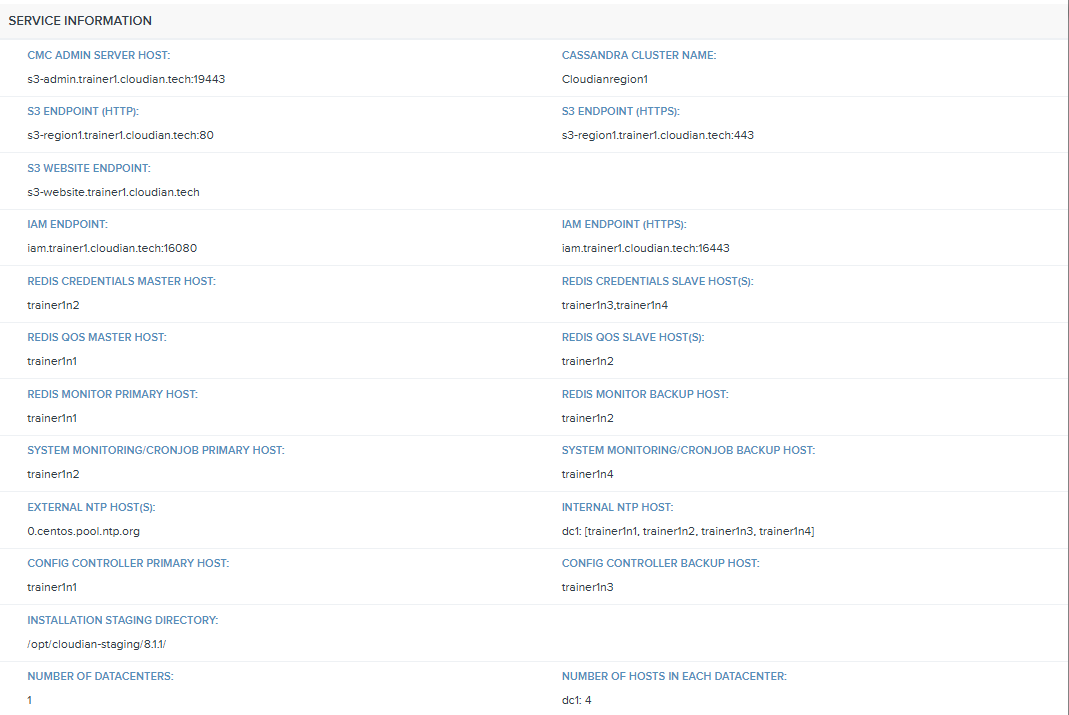Select REDIS MONITOR PRIMARY HOST label
This screenshot has height=715, width=1069.
pyautogui.click(x=112, y=395)
